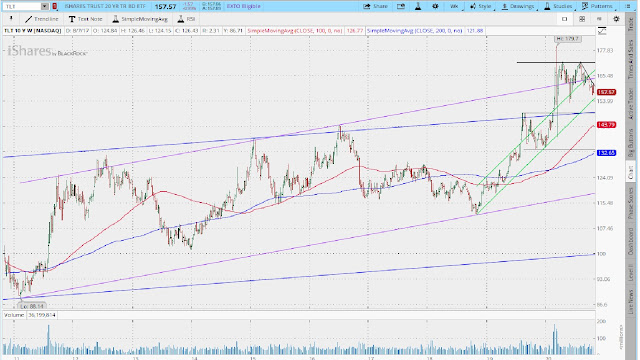Click the ISHARES TRUST 20 YR TR BD ETF description
The height and width of the screenshot is (360, 640).
[105, 6]
